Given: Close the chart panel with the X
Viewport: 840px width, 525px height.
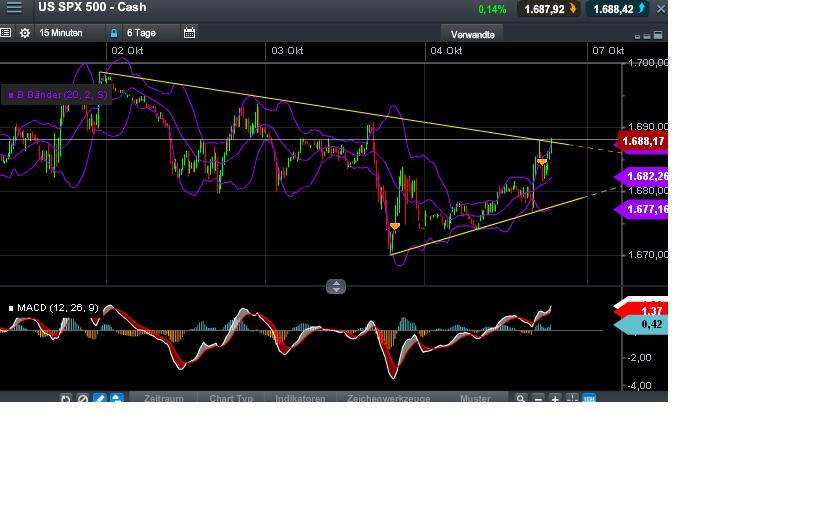Looking at the screenshot, I should point(661,9).
